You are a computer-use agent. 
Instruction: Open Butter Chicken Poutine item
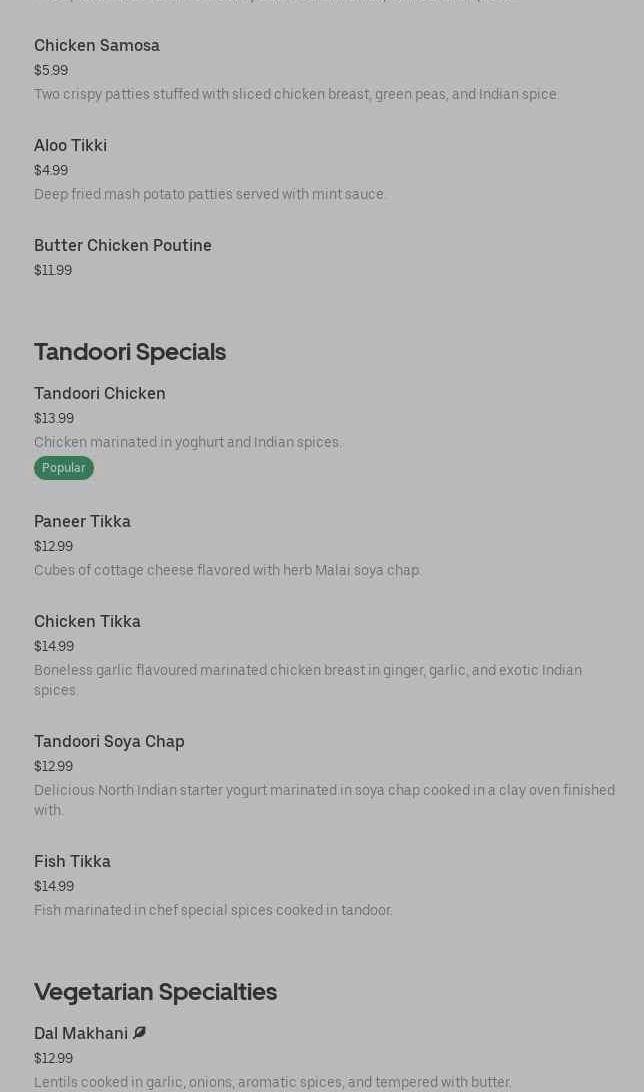123,245
